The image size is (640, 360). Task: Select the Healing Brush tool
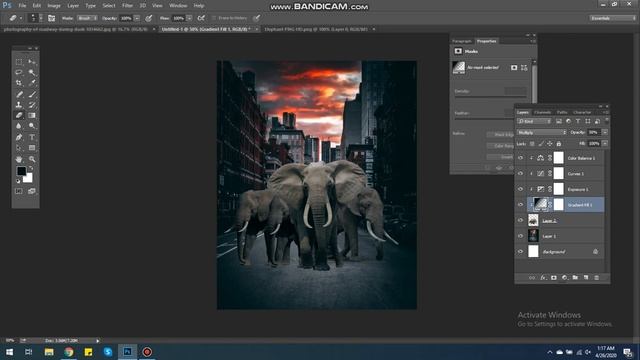[x=19, y=94]
